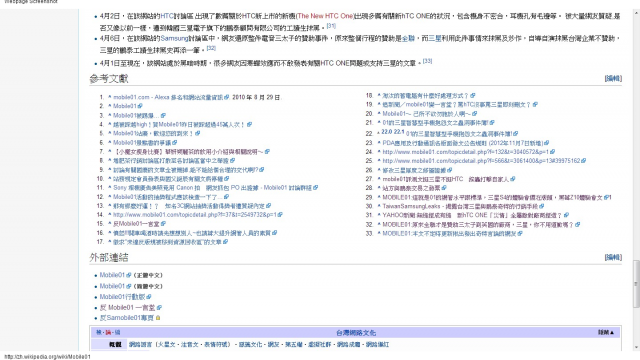Click external-link icon after Mobile01 (簡體中文)
This screenshot has width=640, height=360.
pyautogui.click(x=129, y=286)
